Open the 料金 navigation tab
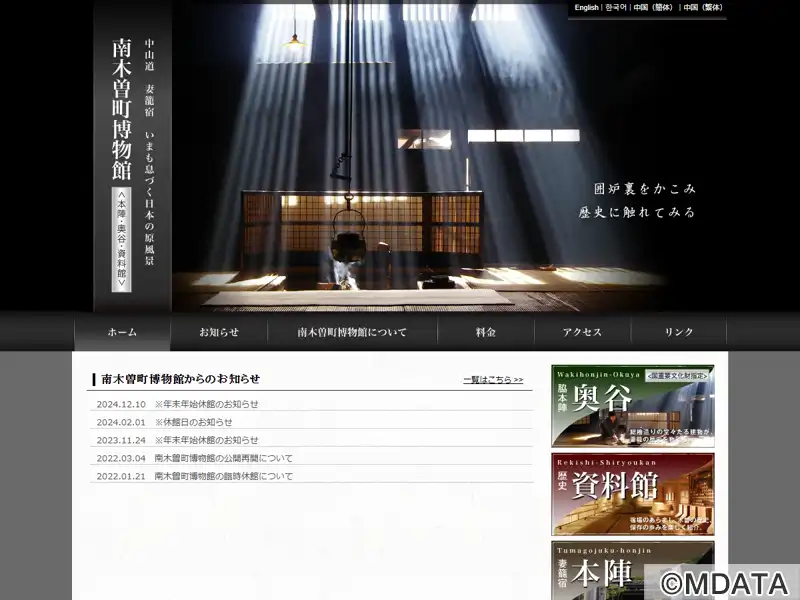The height and width of the screenshot is (600, 800). 486,332
